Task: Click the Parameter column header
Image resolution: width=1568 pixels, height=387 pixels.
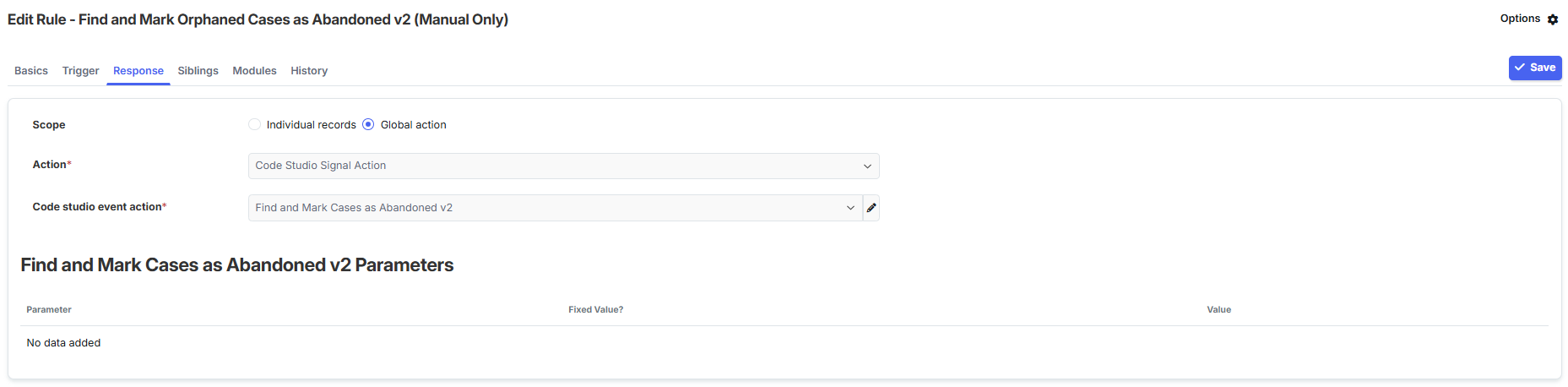Action: coord(49,310)
